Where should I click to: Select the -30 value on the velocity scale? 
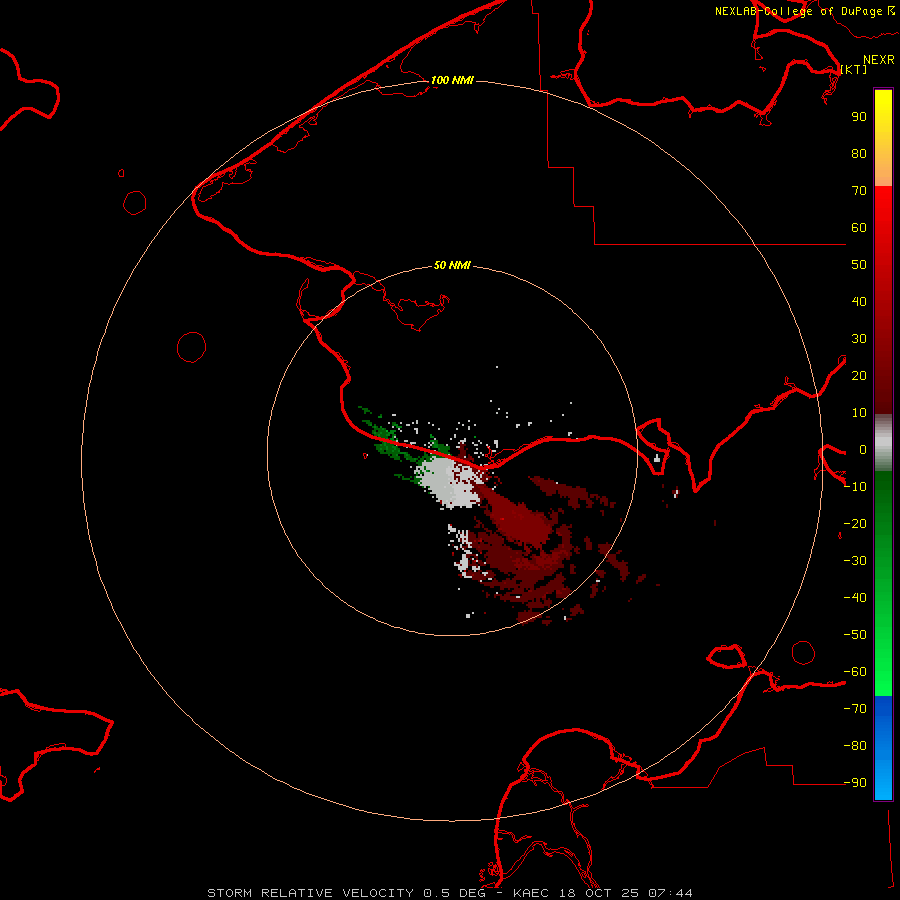pyautogui.click(x=855, y=561)
